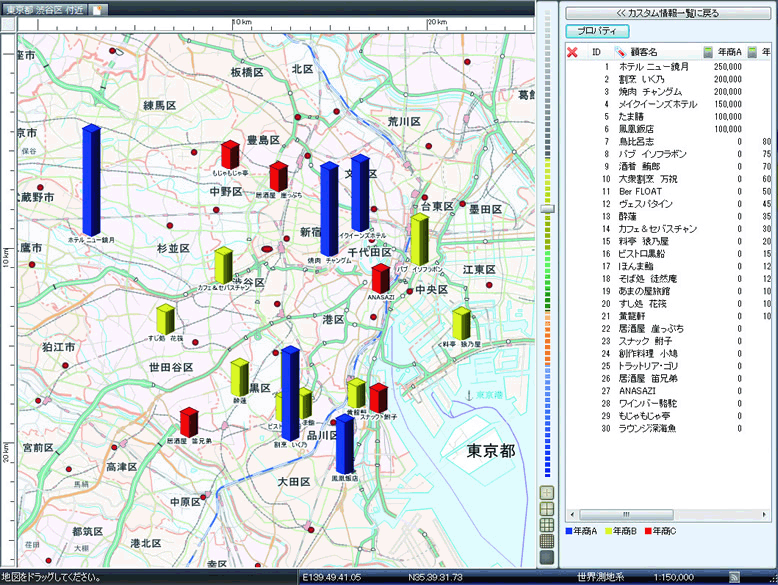Click the partially hidden rightmost calculator column icon
This screenshot has width=778, height=585.
pos(753,52)
